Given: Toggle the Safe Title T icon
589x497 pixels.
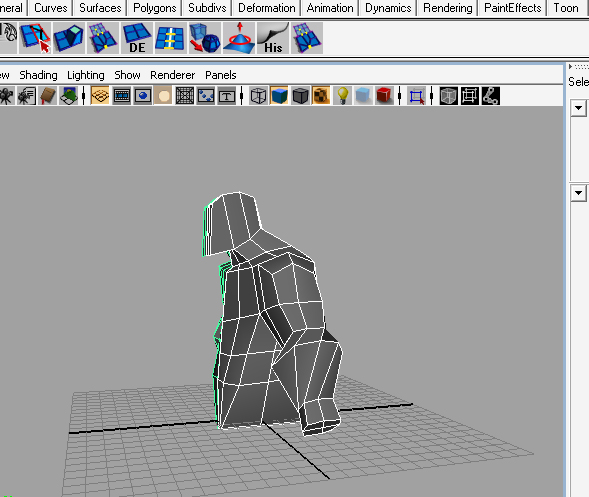Looking at the screenshot, I should click(227, 95).
